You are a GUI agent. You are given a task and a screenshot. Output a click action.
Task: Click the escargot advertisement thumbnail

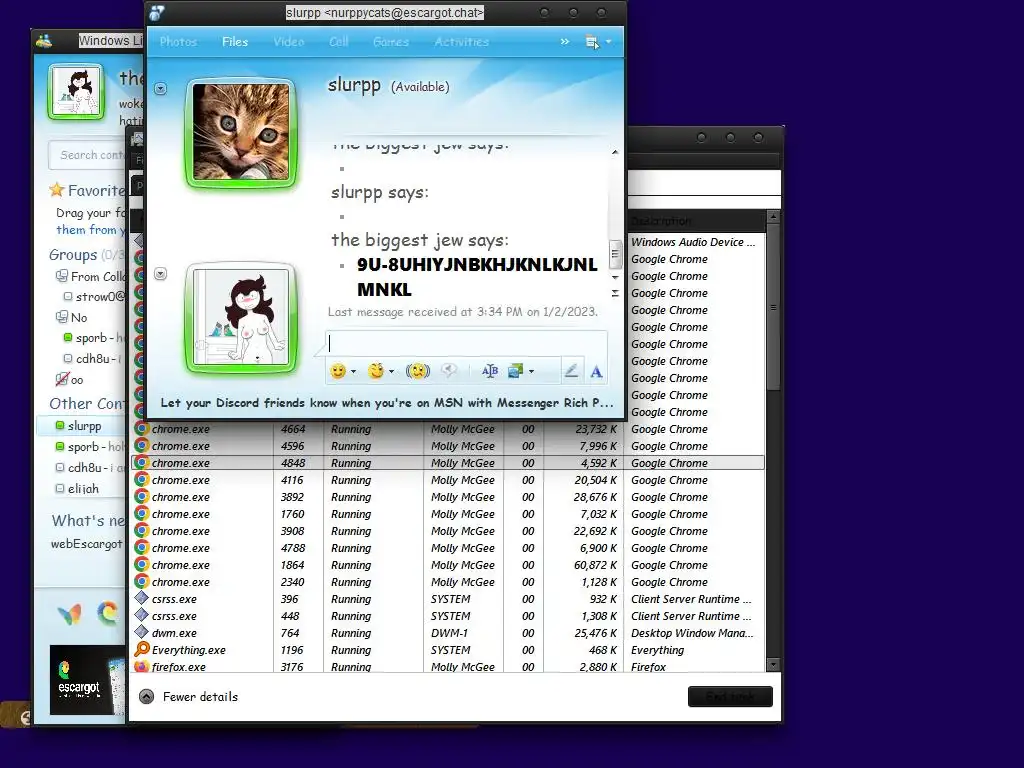88,680
